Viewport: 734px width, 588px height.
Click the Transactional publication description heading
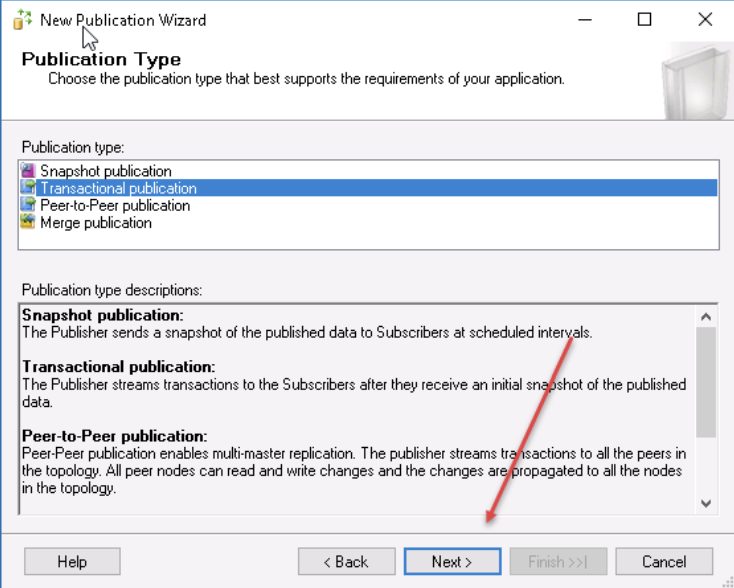point(119,366)
